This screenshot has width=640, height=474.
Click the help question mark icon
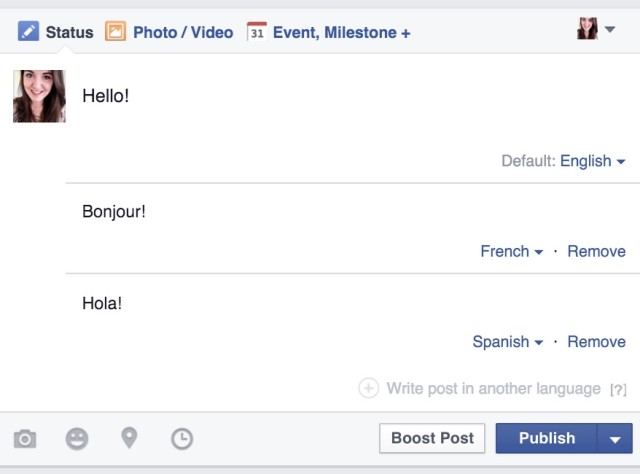click(x=618, y=389)
